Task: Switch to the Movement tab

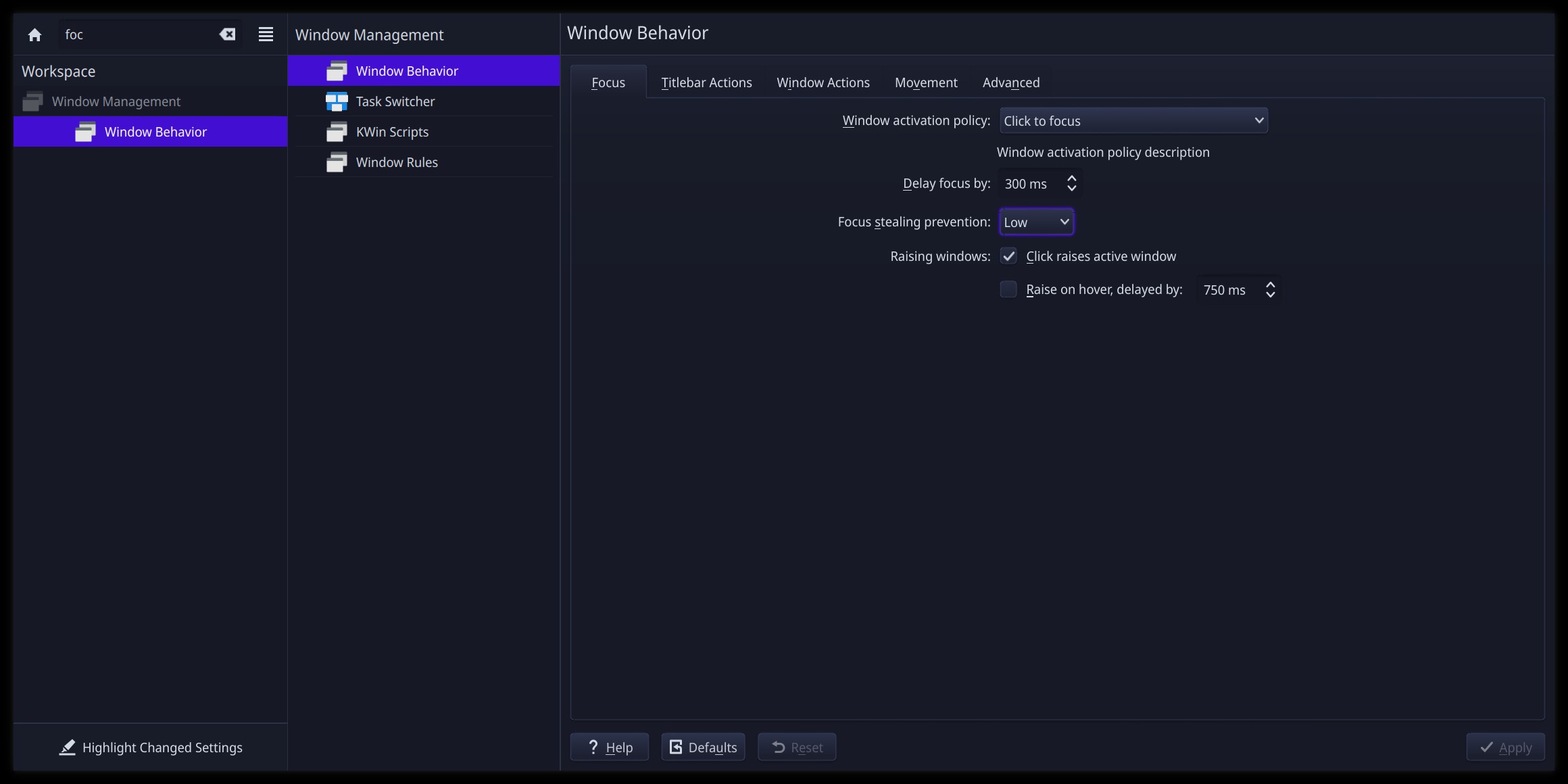Action: 925,82
